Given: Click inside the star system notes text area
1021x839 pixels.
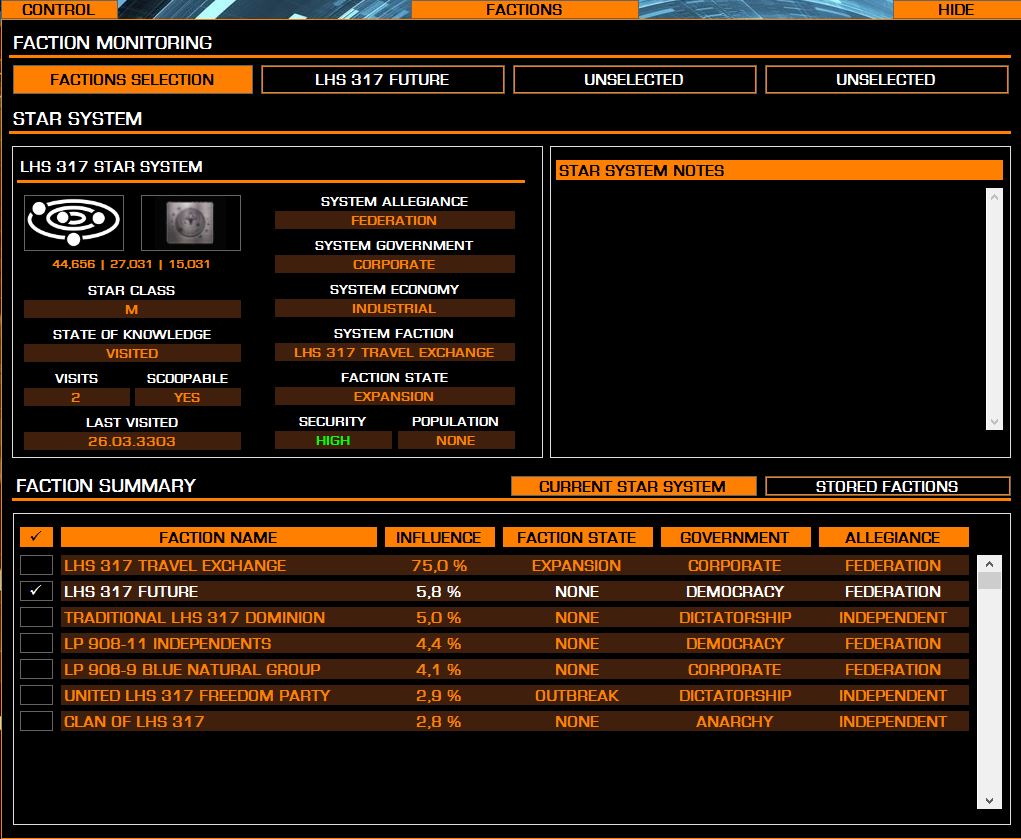Looking at the screenshot, I should click(x=771, y=309).
